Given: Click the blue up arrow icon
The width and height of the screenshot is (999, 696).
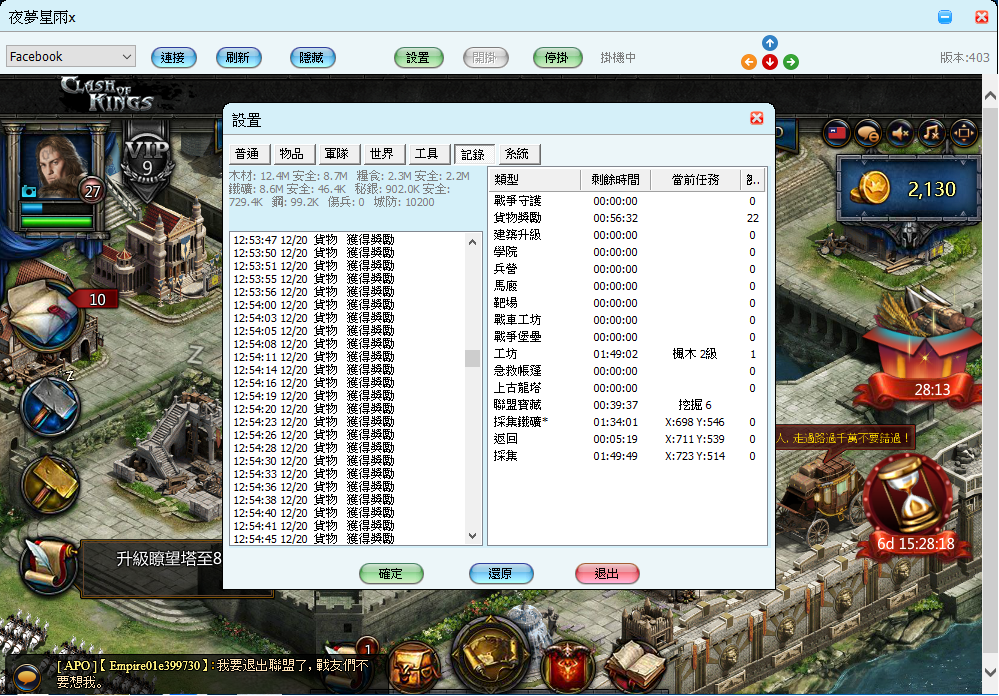Looking at the screenshot, I should [x=770, y=43].
